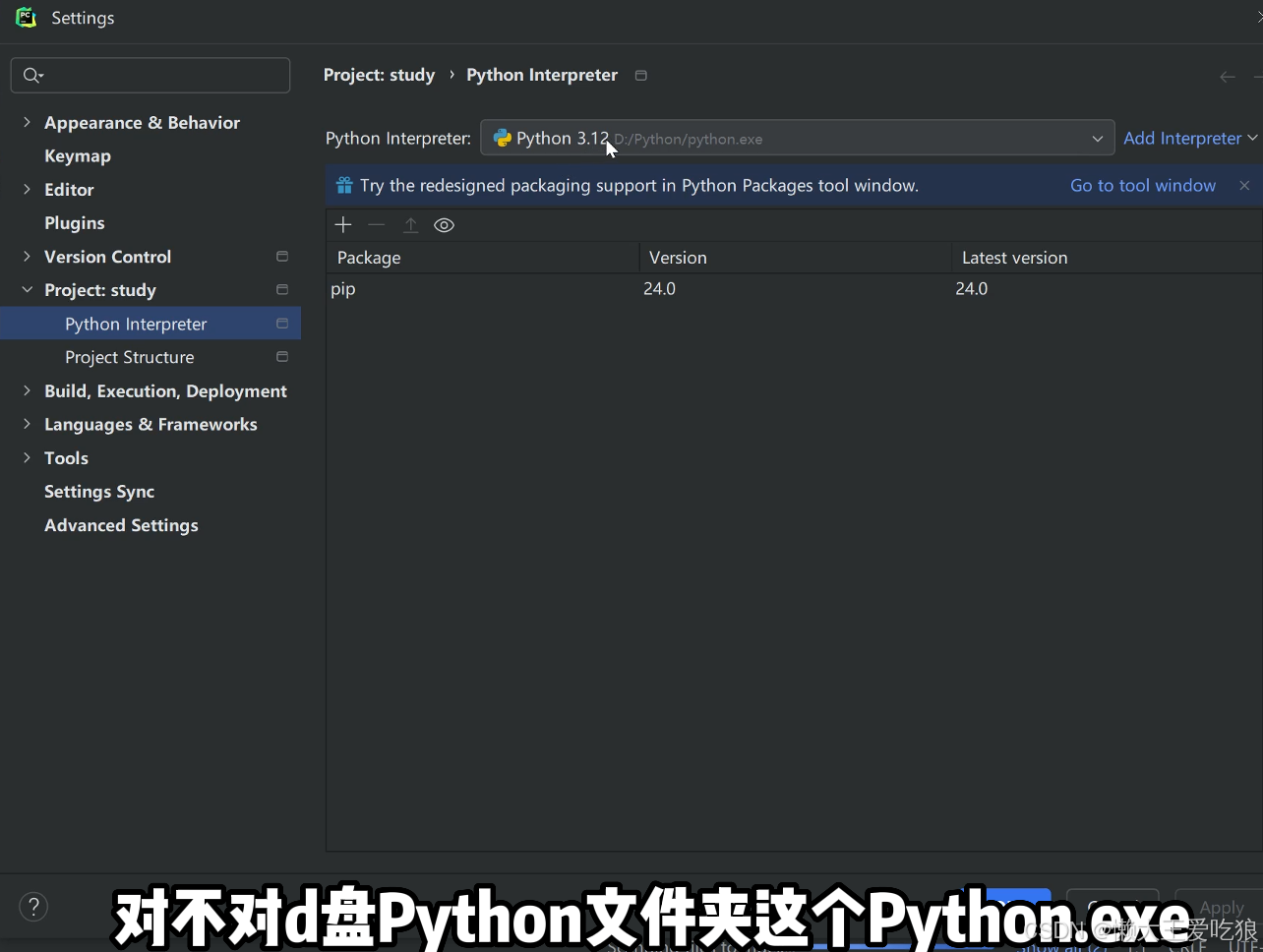Click the back navigation arrow

pyautogui.click(x=1227, y=76)
